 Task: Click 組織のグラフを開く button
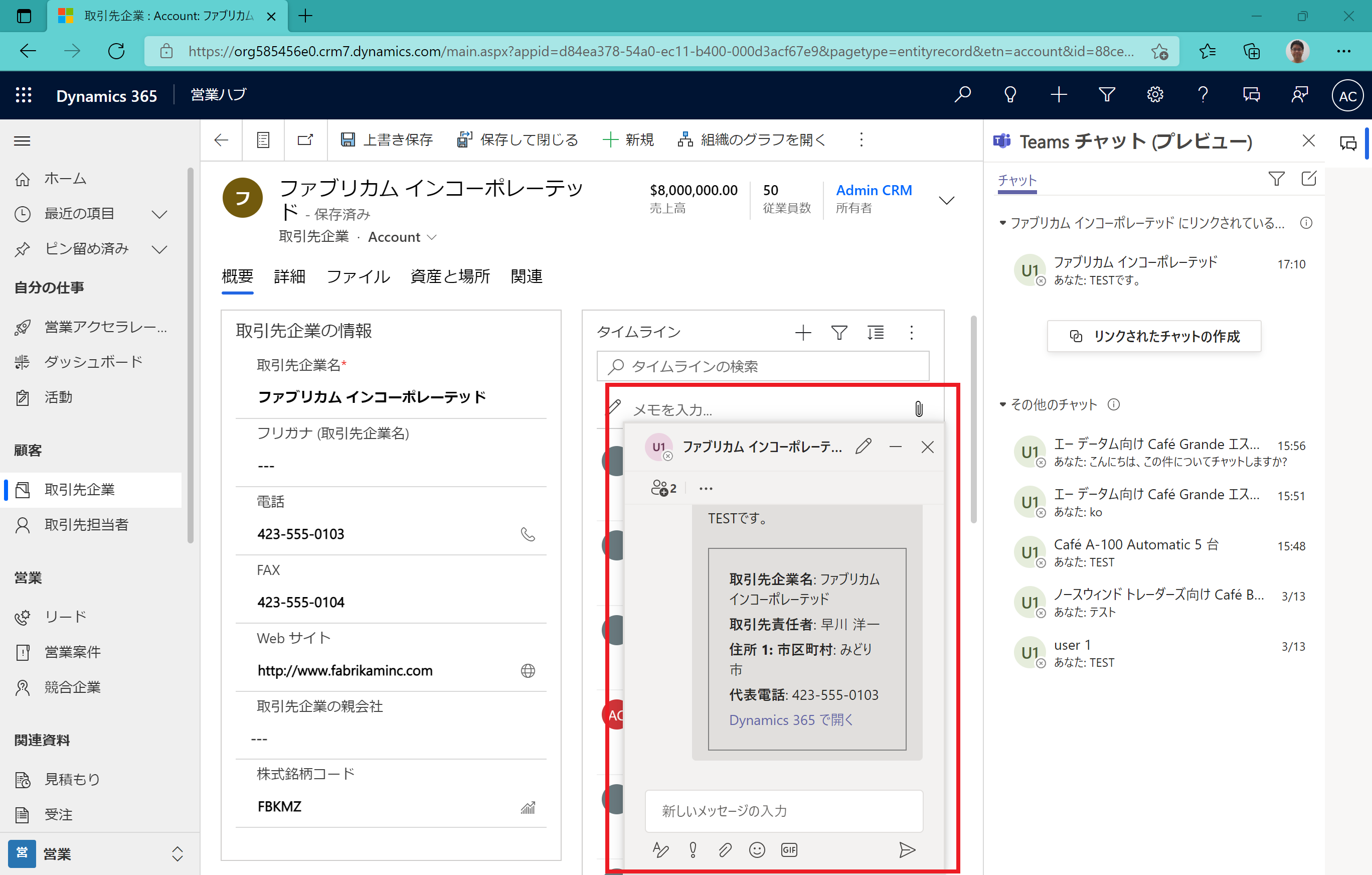751,140
